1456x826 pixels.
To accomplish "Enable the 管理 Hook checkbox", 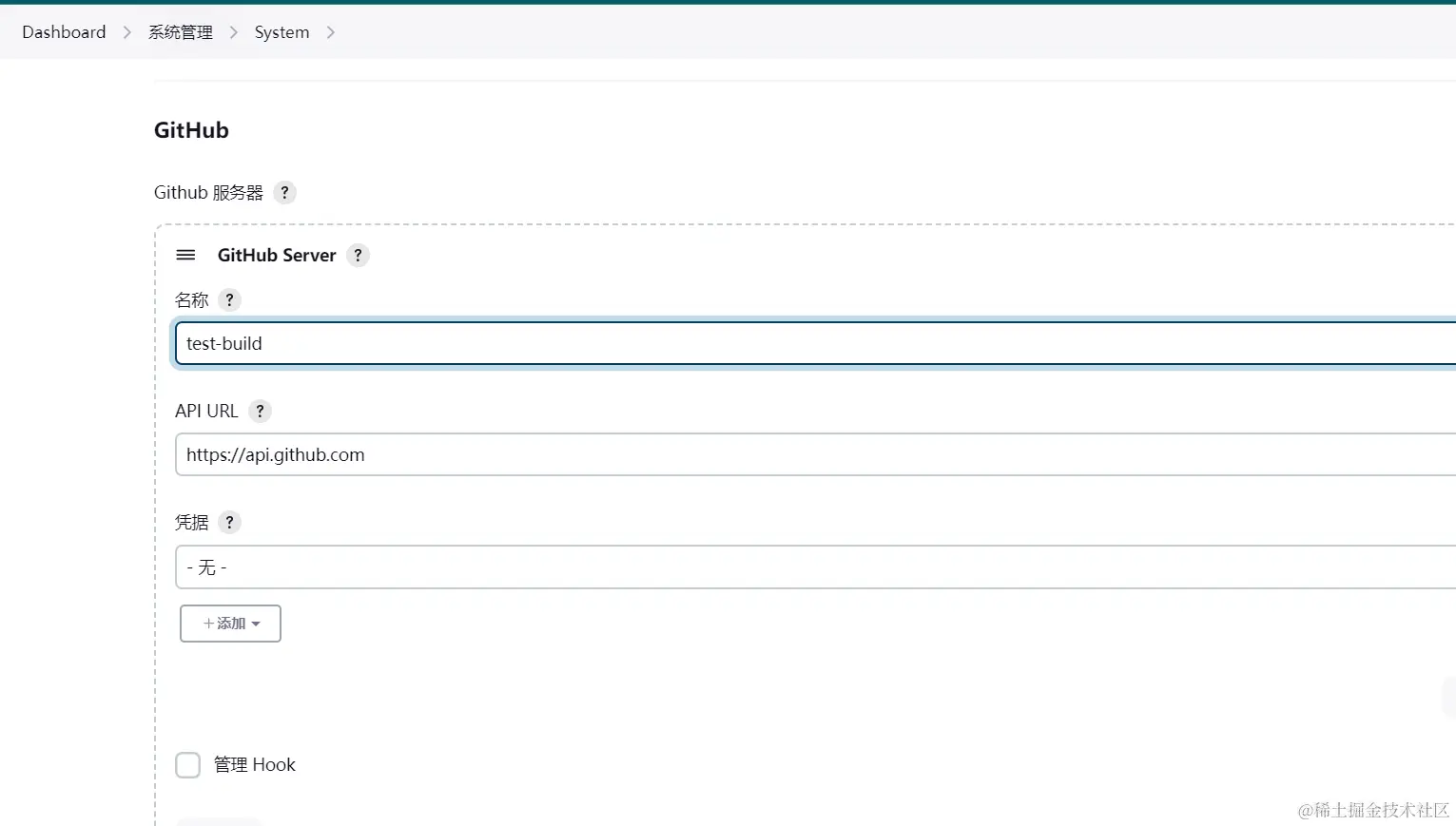I will tap(188, 765).
